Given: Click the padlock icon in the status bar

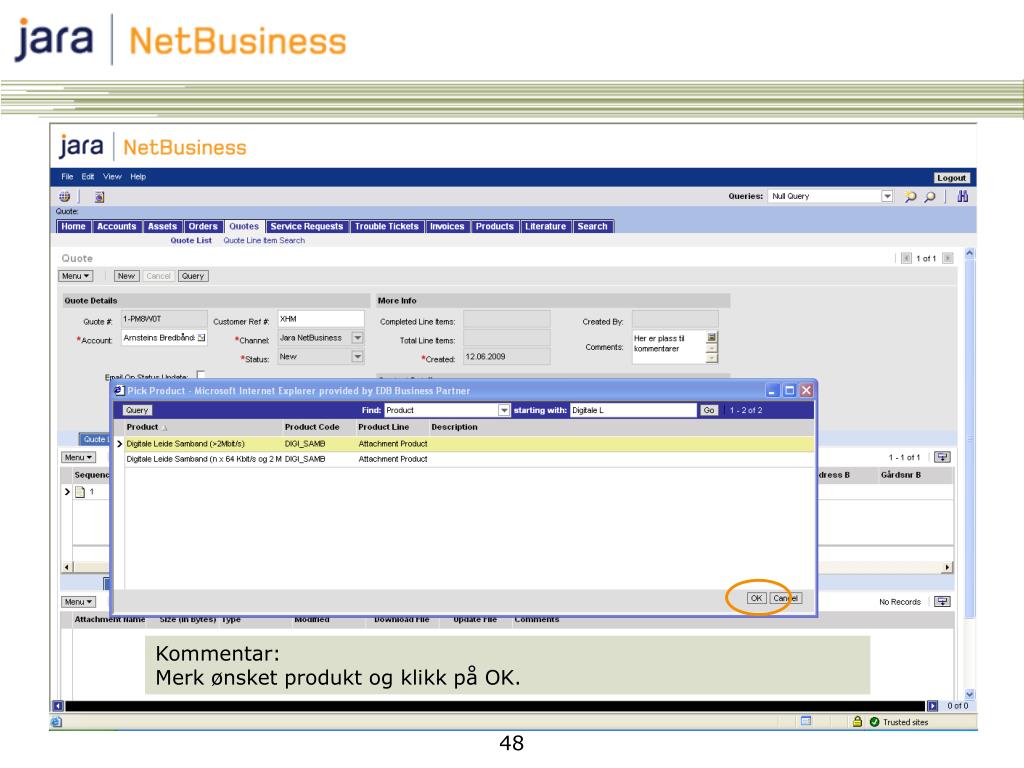Looking at the screenshot, I should point(857,722).
